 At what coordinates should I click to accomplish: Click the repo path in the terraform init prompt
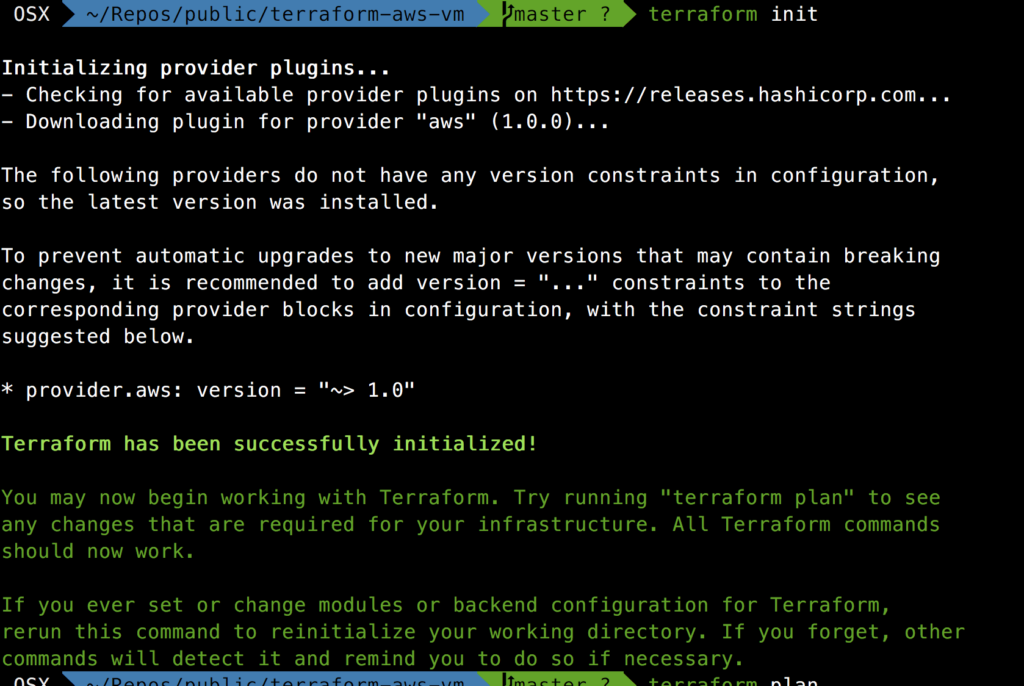pyautogui.click(x=276, y=14)
